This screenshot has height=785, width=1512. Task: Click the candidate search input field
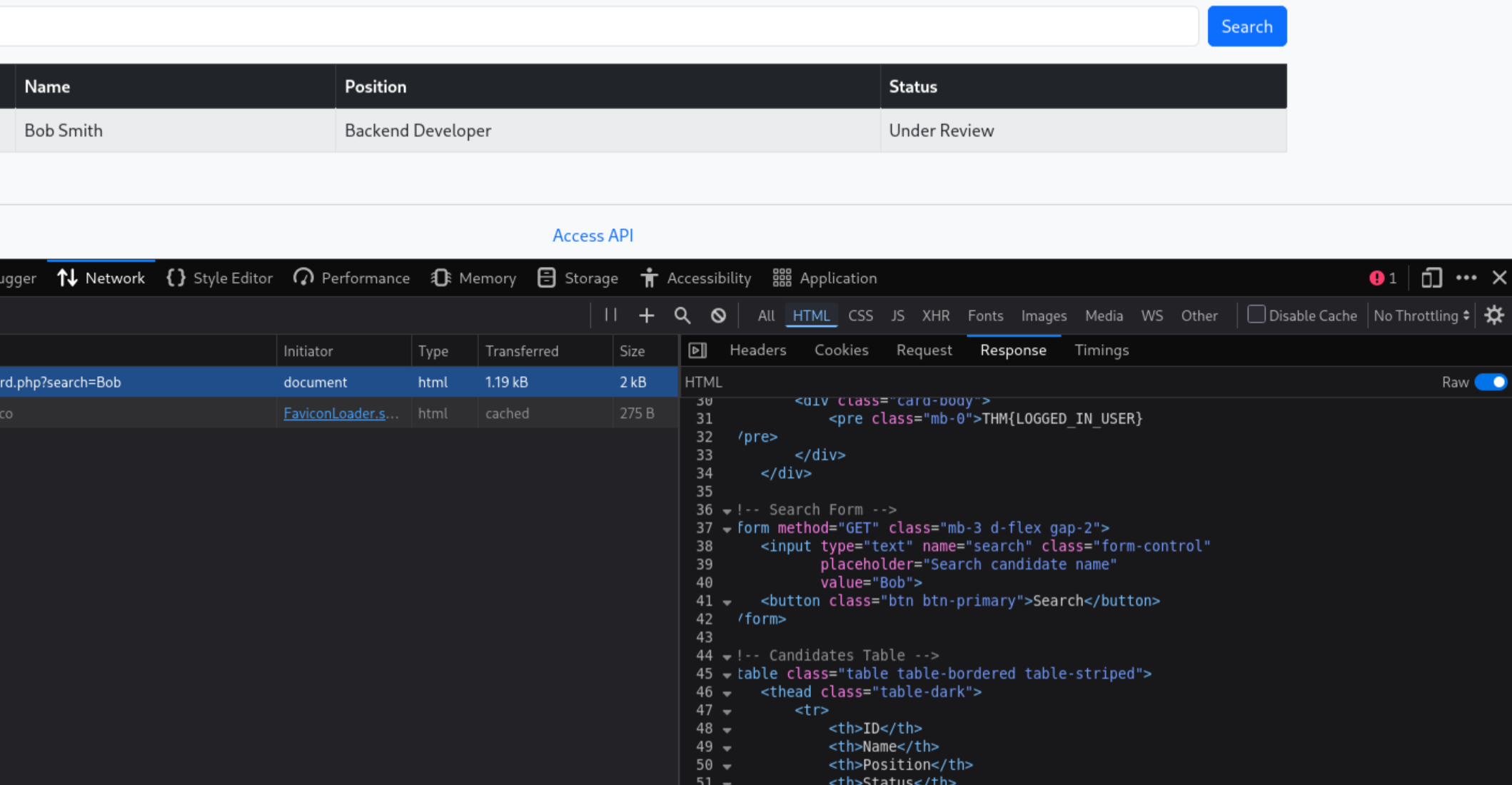pyautogui.click(x=598, y=26)
